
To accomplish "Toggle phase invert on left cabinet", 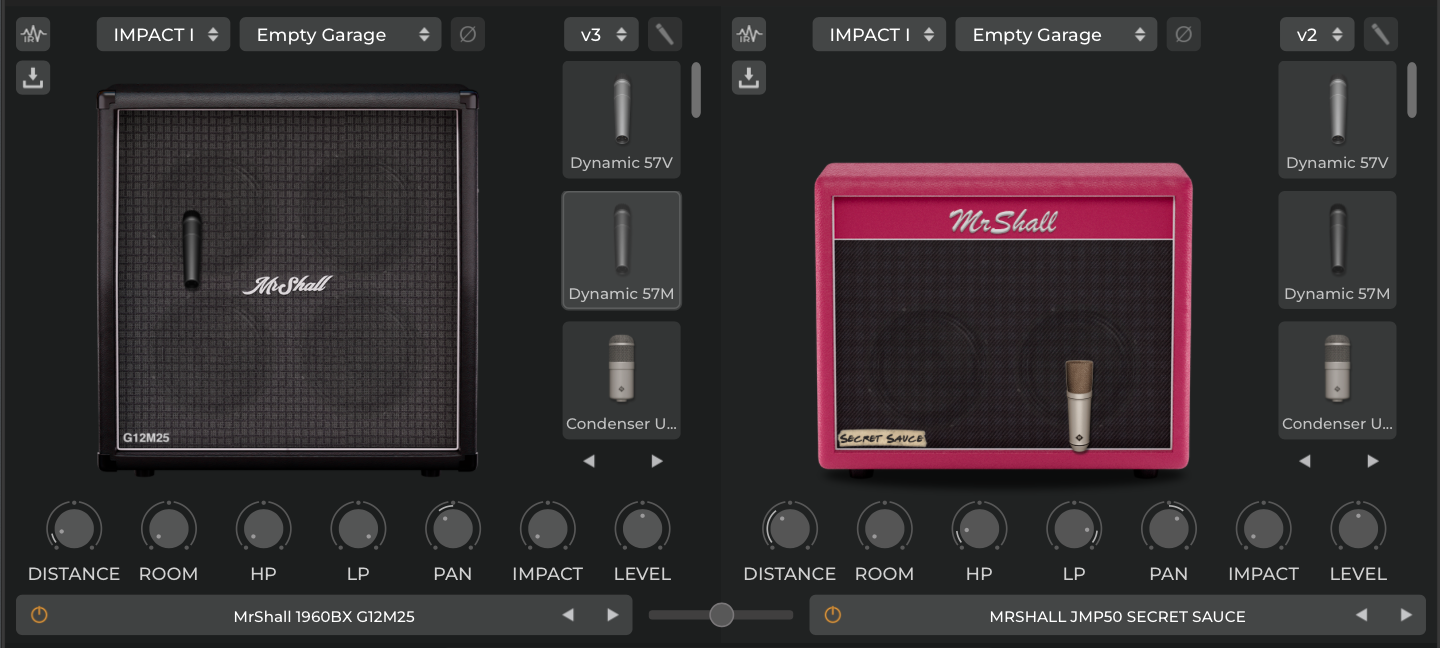I will [x=467, y=35].
